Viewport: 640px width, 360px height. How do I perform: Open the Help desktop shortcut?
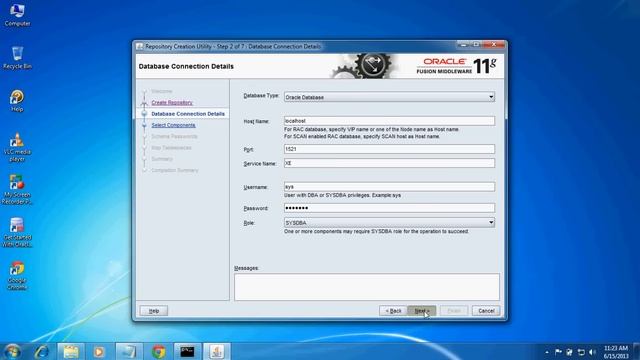click(x=17, y=100)
